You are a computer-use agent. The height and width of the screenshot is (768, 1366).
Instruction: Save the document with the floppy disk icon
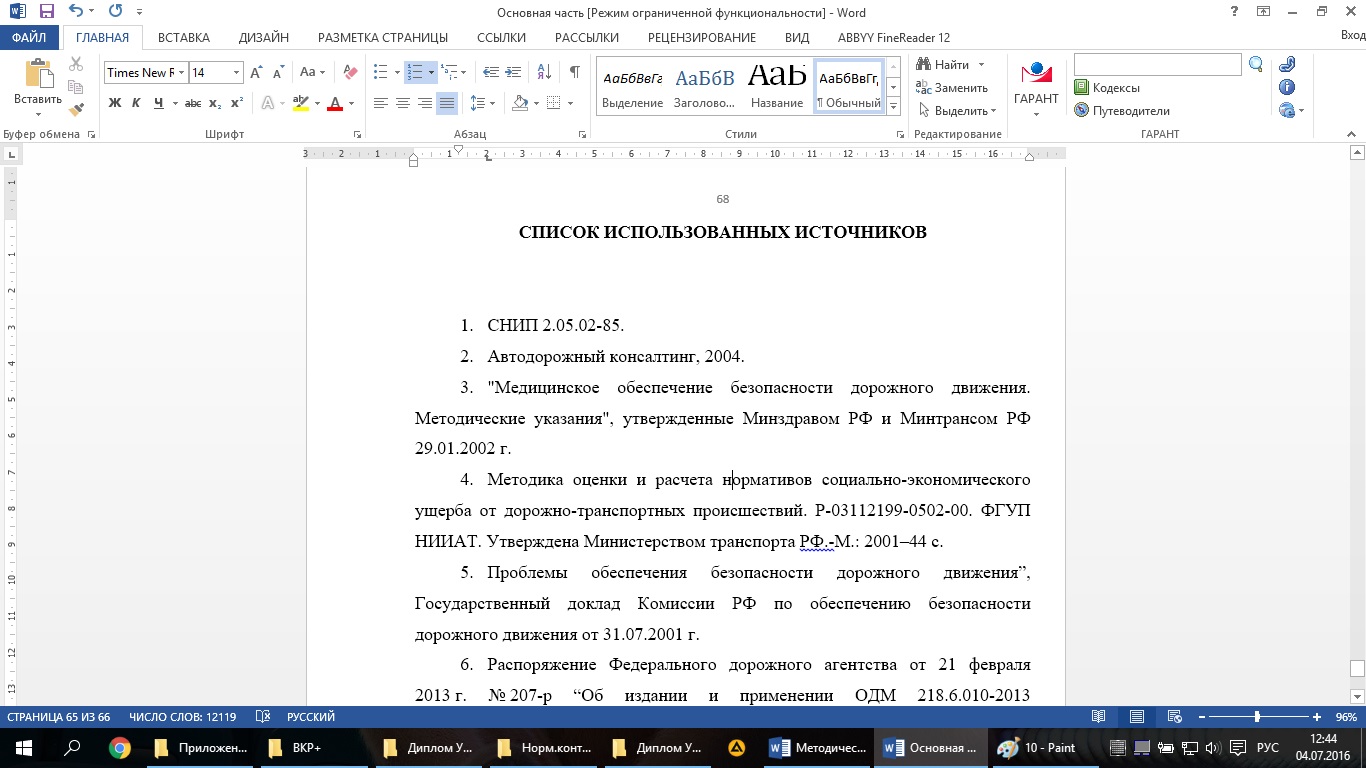pyautogui.click(x=46, y=12)
